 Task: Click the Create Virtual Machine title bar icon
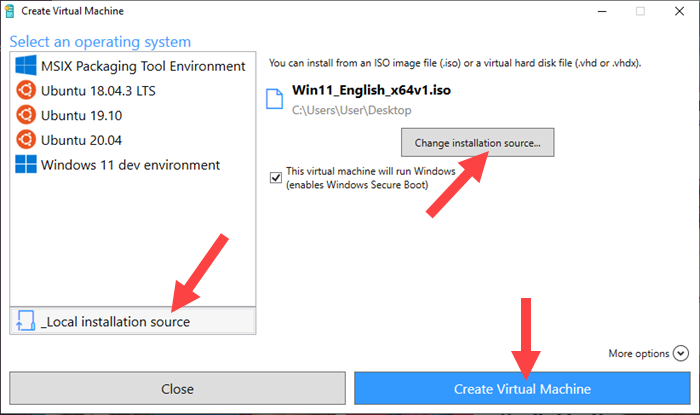[x=9, y=11]
